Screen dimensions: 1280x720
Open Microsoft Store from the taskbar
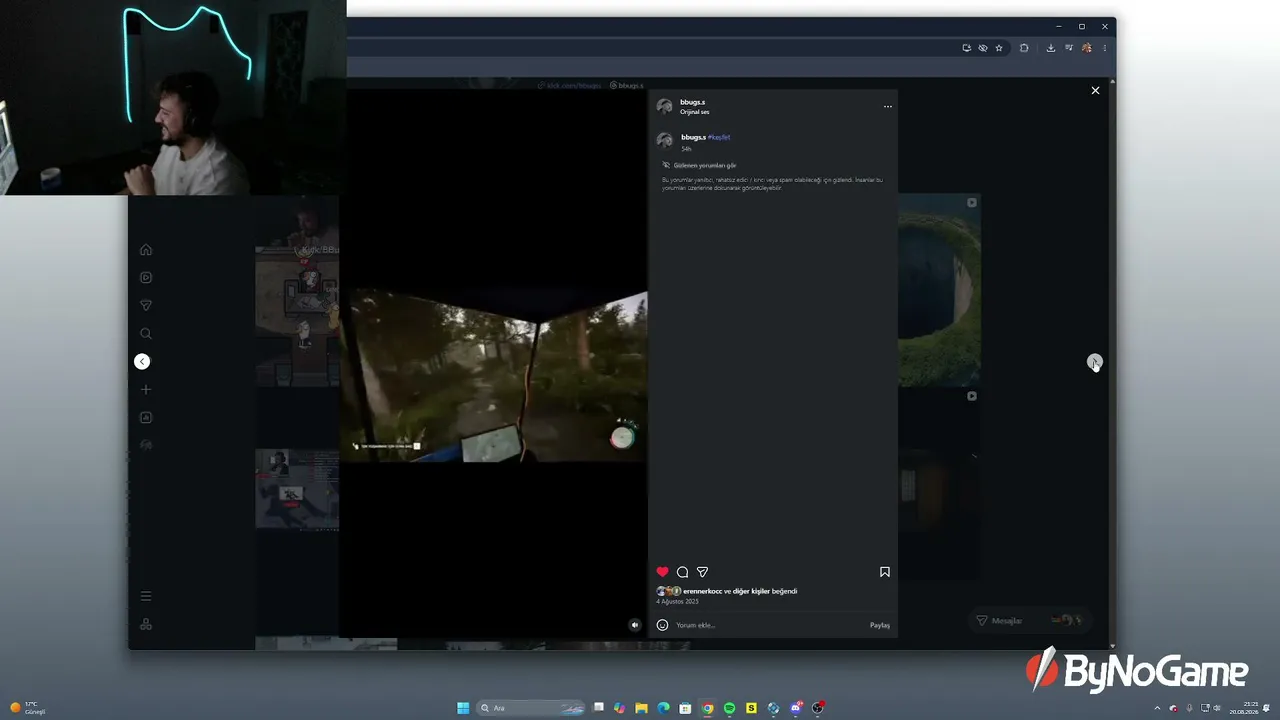click(x=685, y=708)
